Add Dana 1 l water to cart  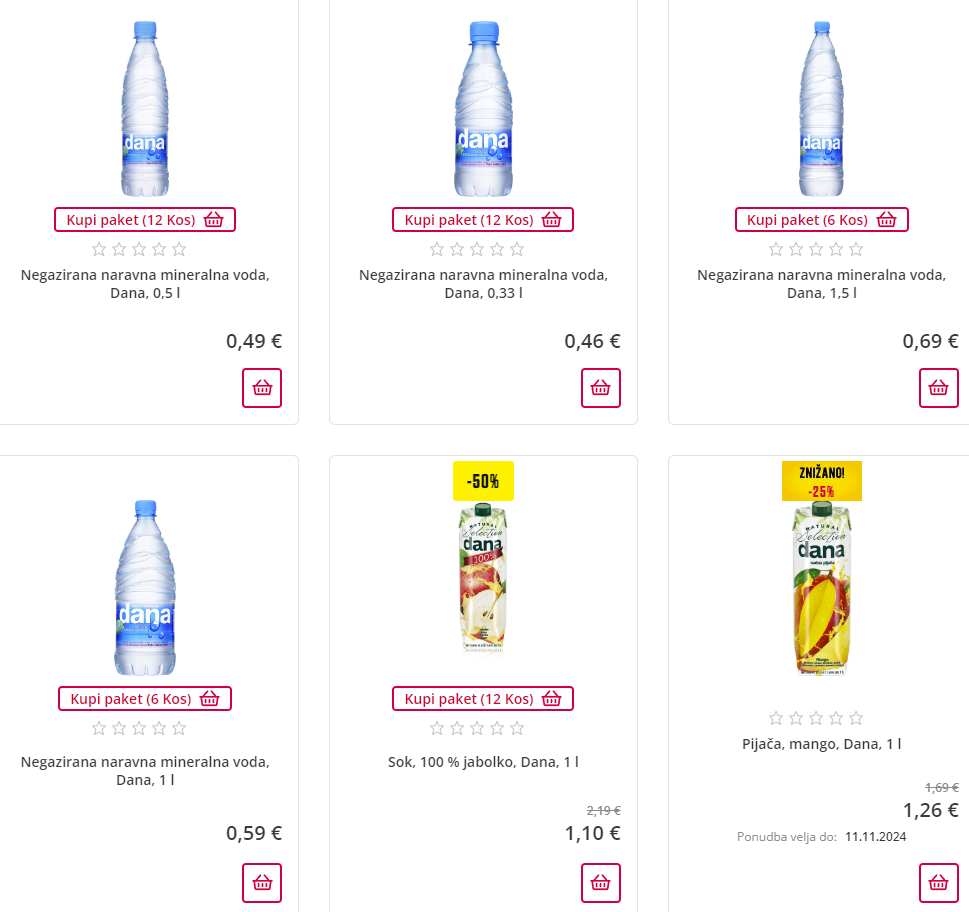click(262, 883)
